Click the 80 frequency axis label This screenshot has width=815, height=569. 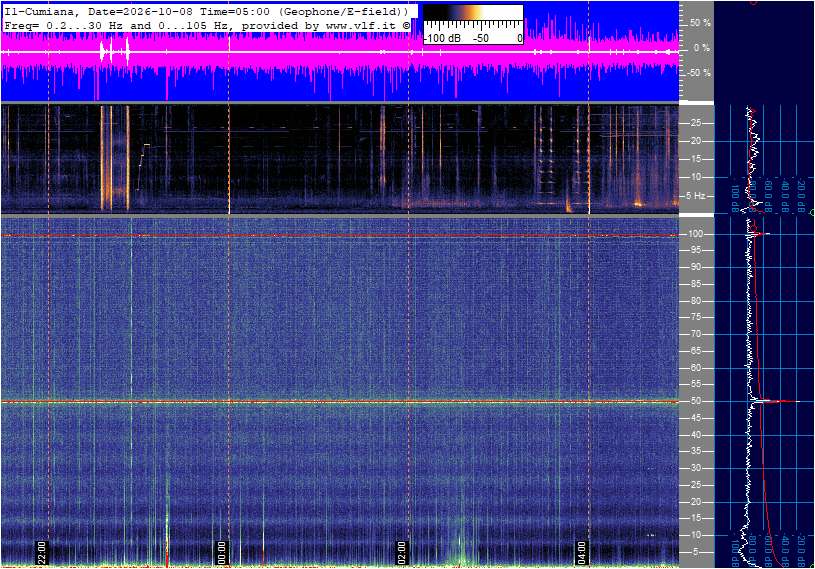tap(695, 301)
